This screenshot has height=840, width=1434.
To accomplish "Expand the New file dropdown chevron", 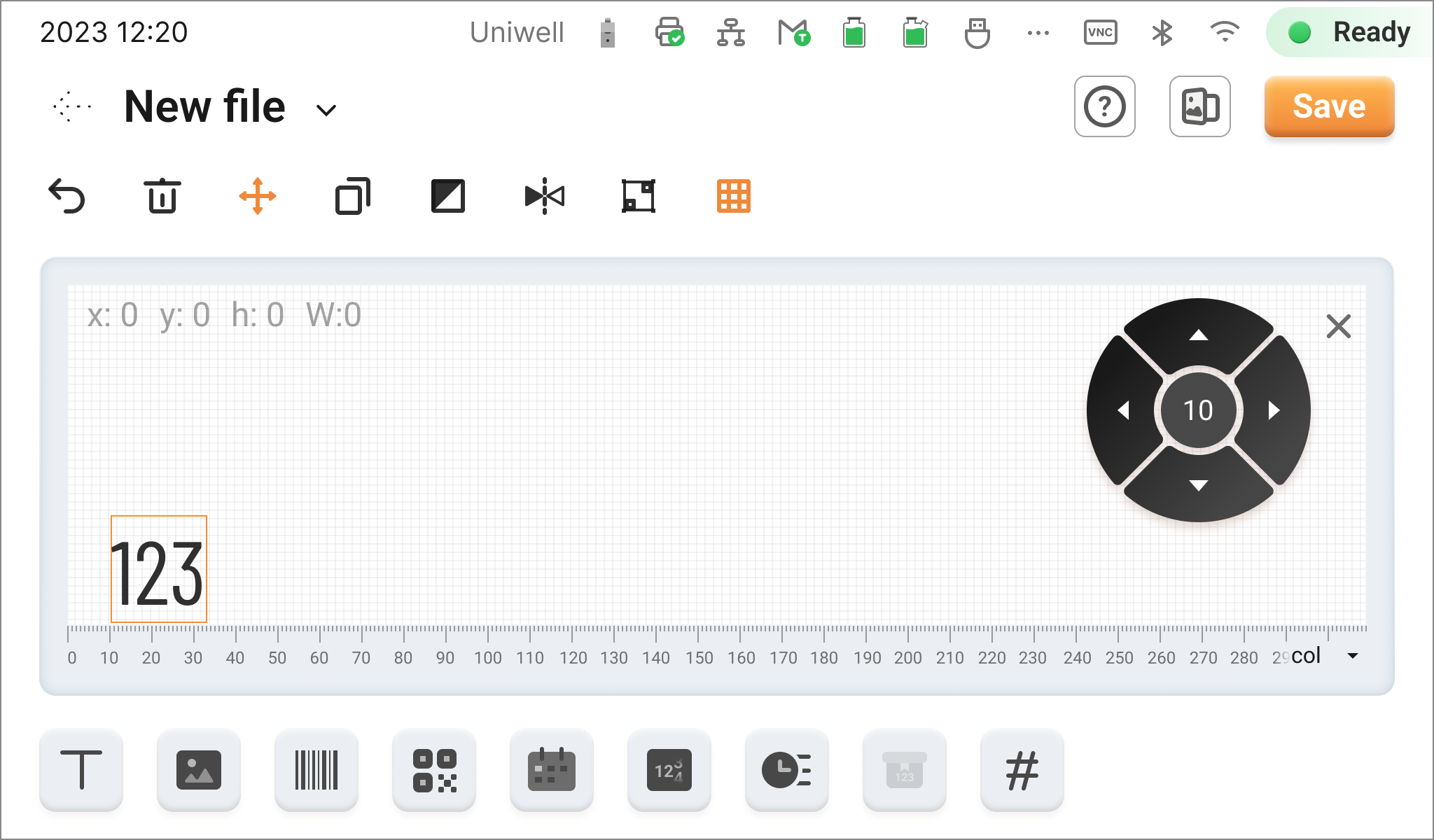I will 326,110.
